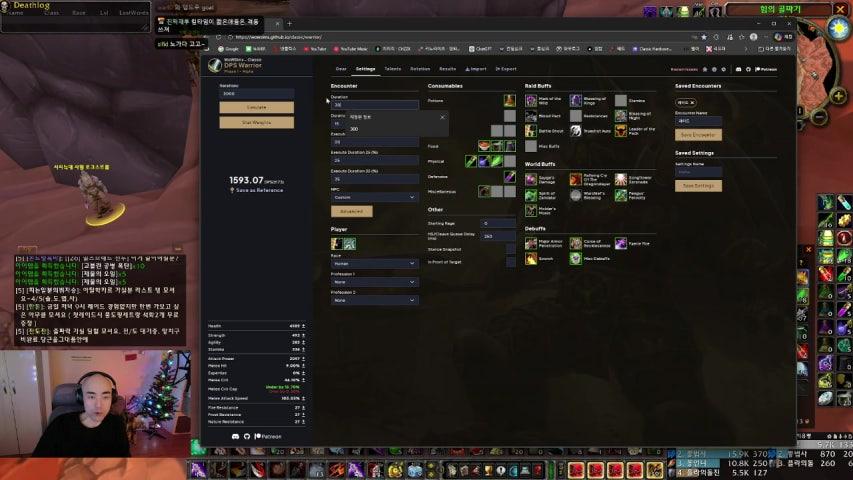Select the Potions consumable icon
This screenshot has height=480, width=853.
[510, 101]
